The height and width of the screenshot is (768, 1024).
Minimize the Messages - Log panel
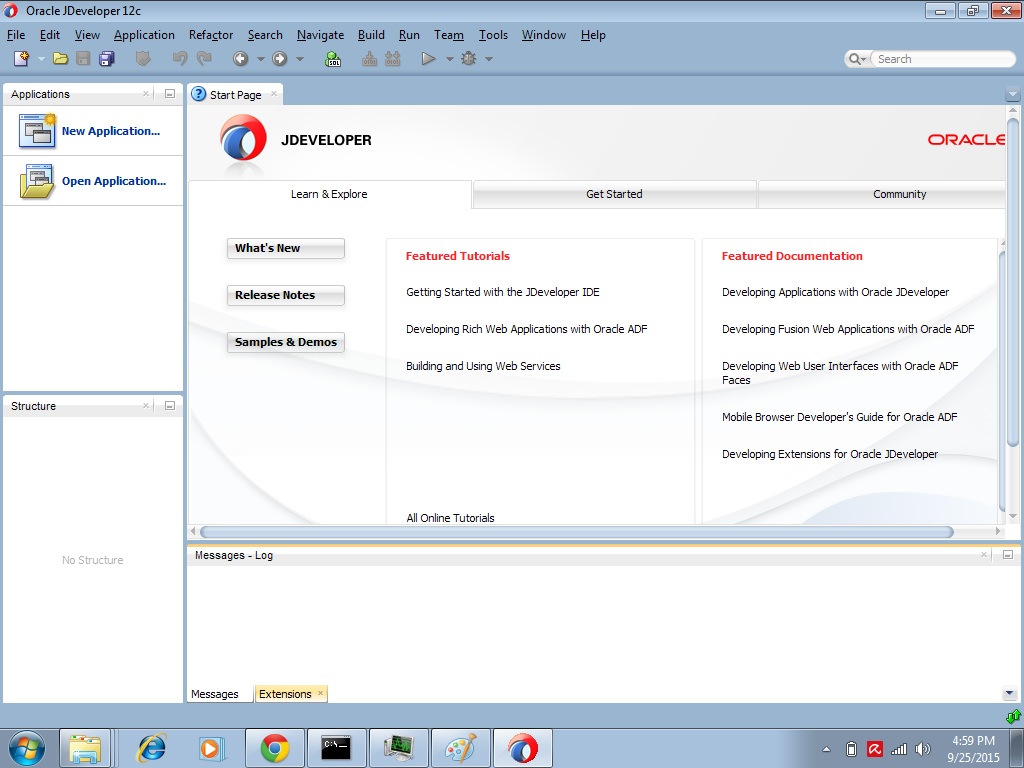coord(1010,555)
